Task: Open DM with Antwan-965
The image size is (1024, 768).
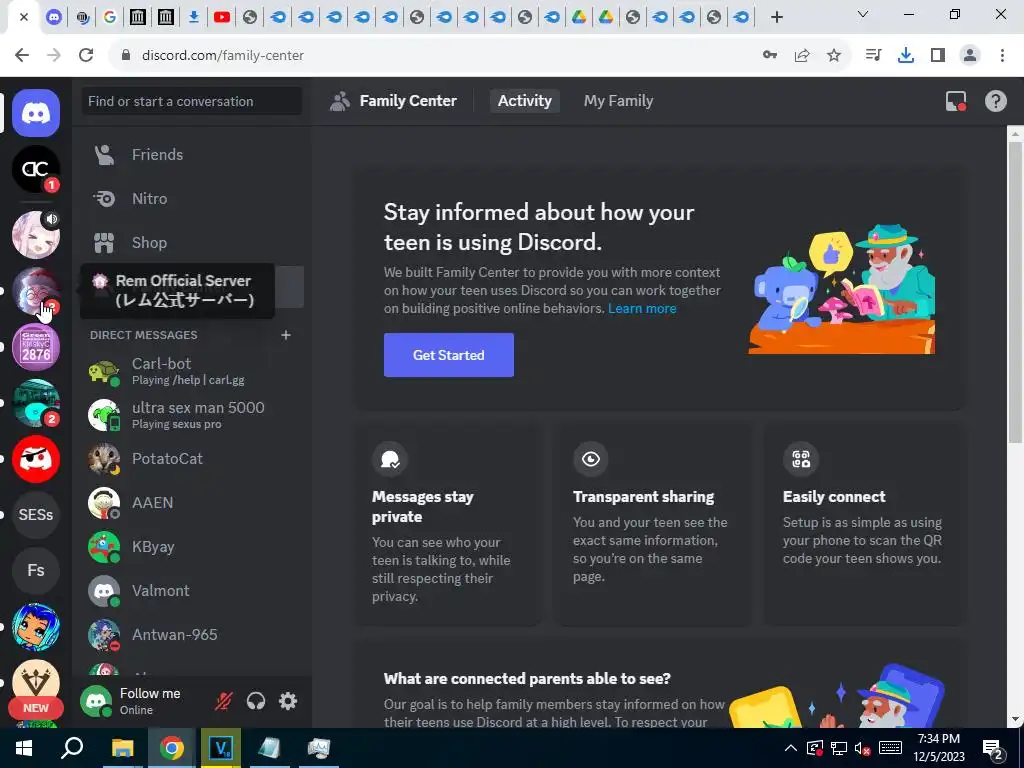Action: point(192,635)
